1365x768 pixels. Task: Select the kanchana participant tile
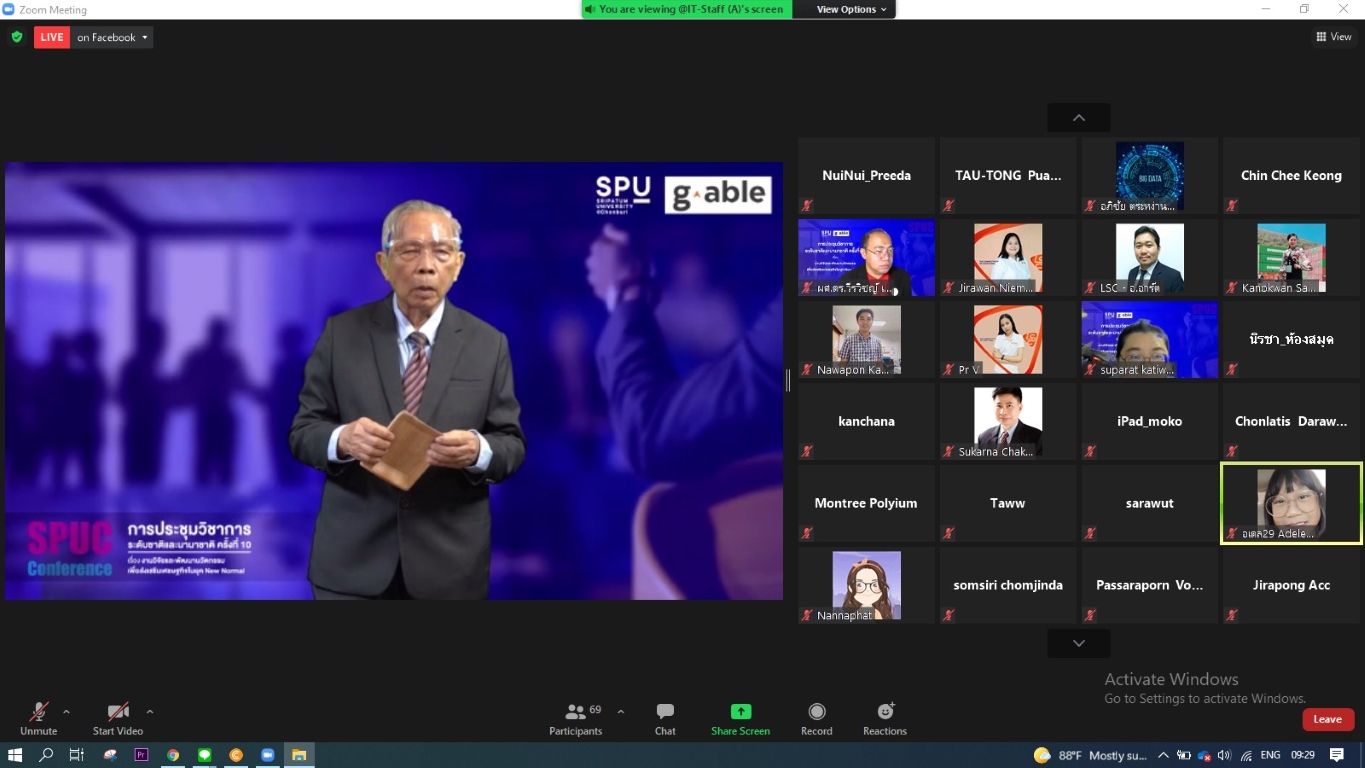tap(866, 421)
